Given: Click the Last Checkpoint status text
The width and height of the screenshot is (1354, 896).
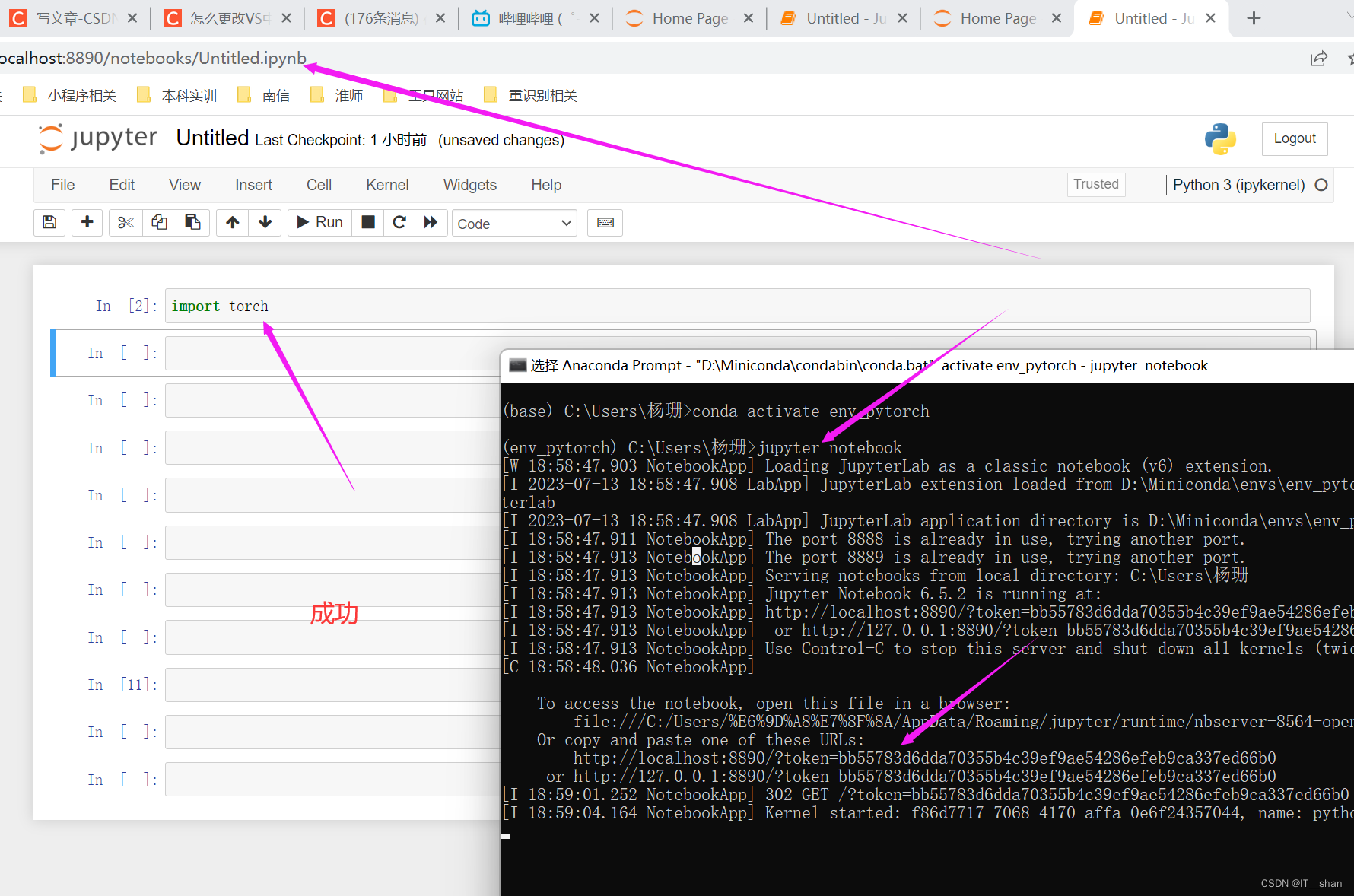Looking at the screenshot, I should [341, 140].
